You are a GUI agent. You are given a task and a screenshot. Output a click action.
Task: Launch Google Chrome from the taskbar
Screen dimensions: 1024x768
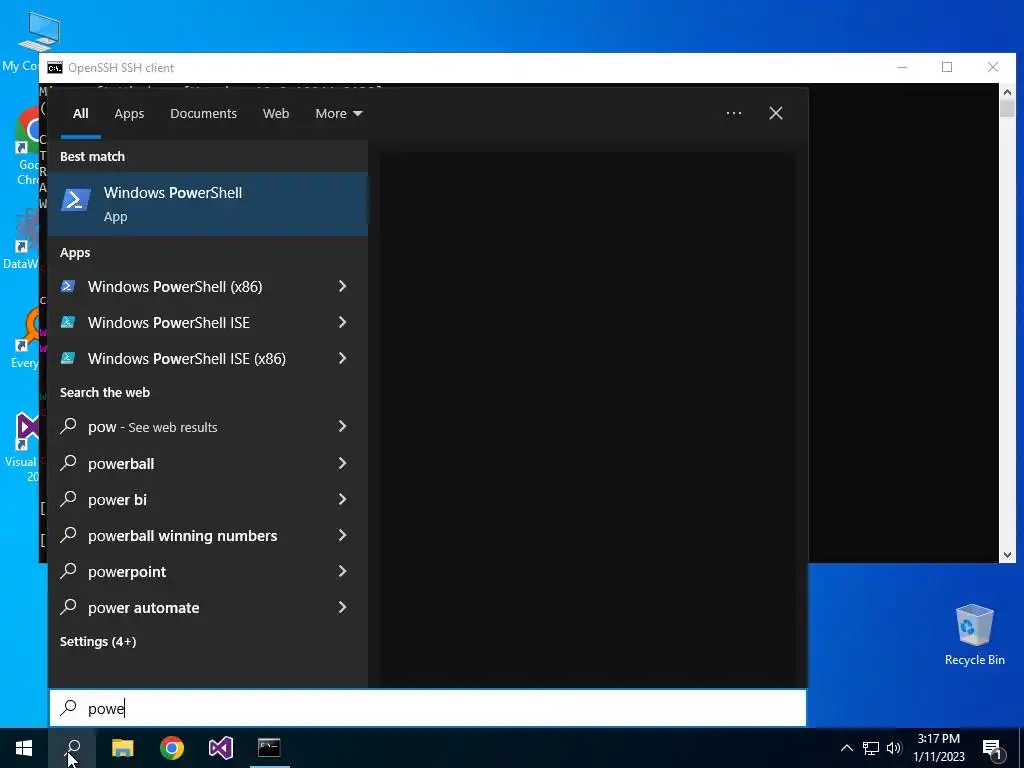pyautogui.click(x=172, y=748)
